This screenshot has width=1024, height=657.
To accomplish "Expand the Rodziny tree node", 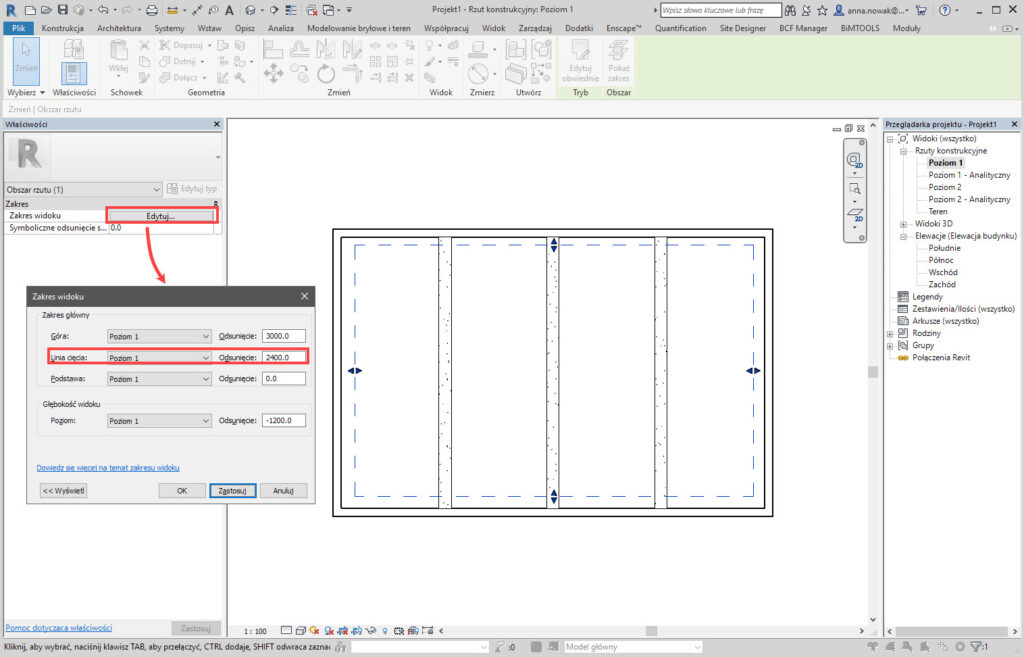I will coord(890,333).
